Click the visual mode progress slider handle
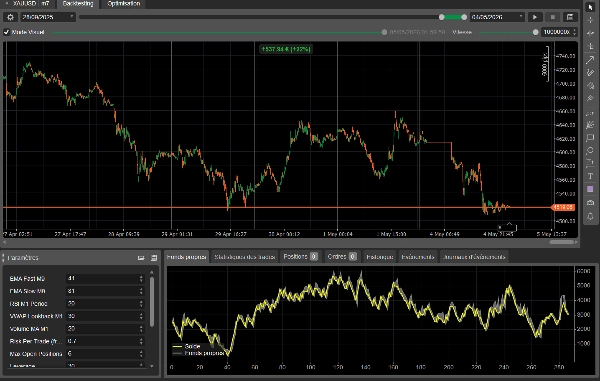Image resolution: width=600 pixels, height=381 pixels. tap(384, 33)
